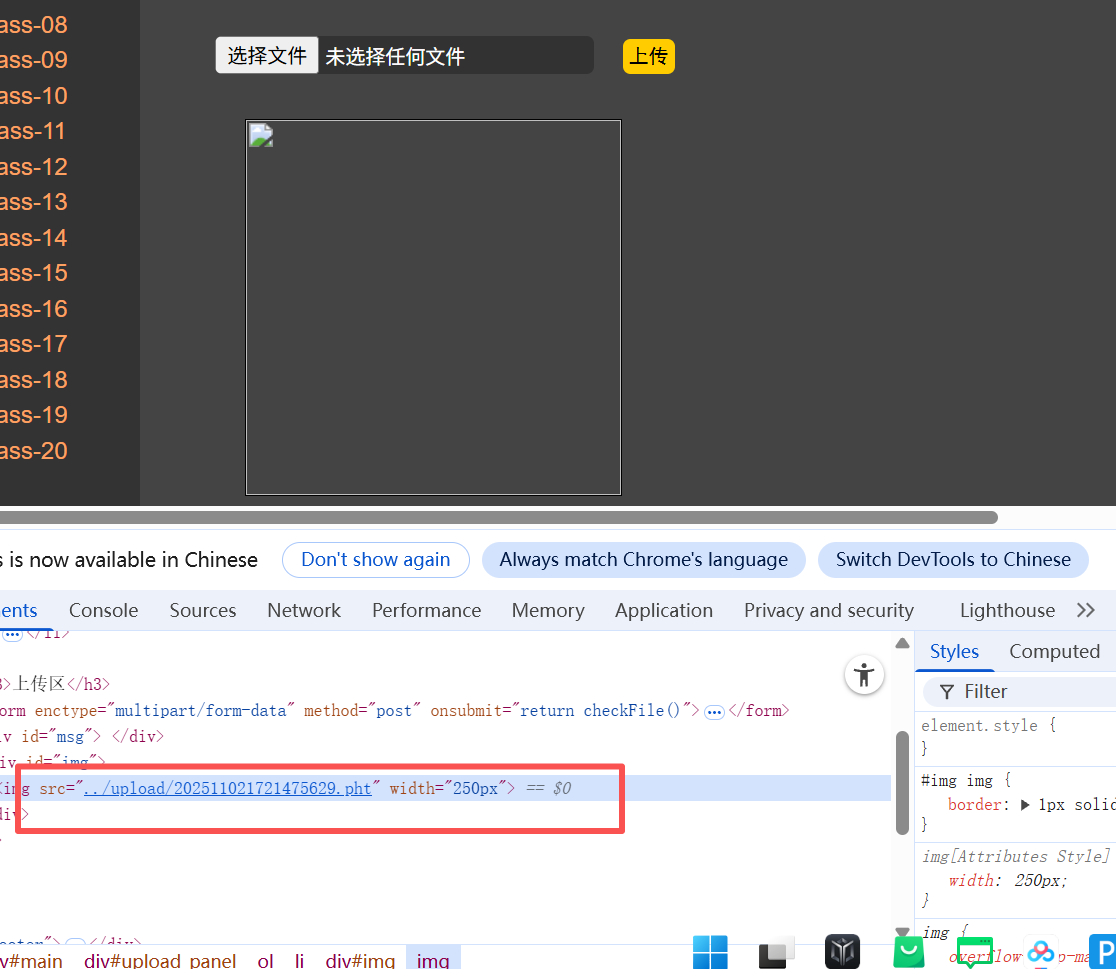1116x969 pixels.
Task: Open the Privacy and security tab
Action: click(828, 610)
